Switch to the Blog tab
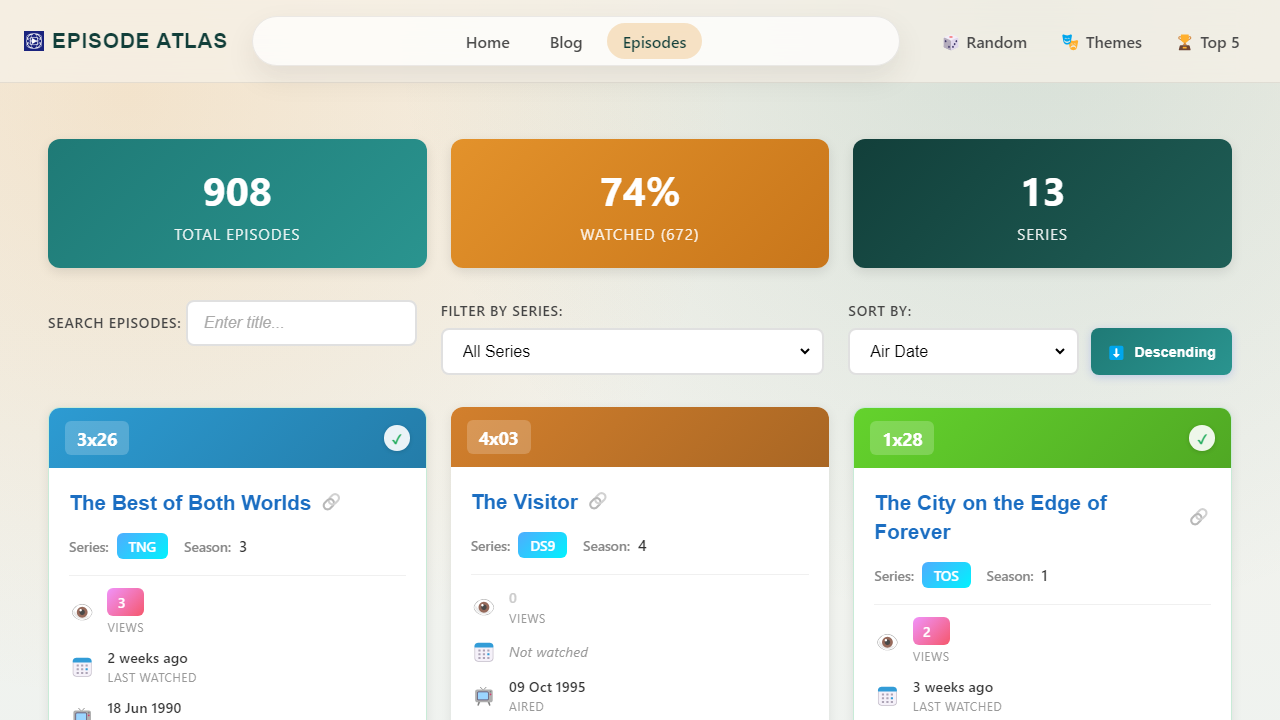Image resolution: width=1280 pixels, height=720 pixels. point(566,42)
